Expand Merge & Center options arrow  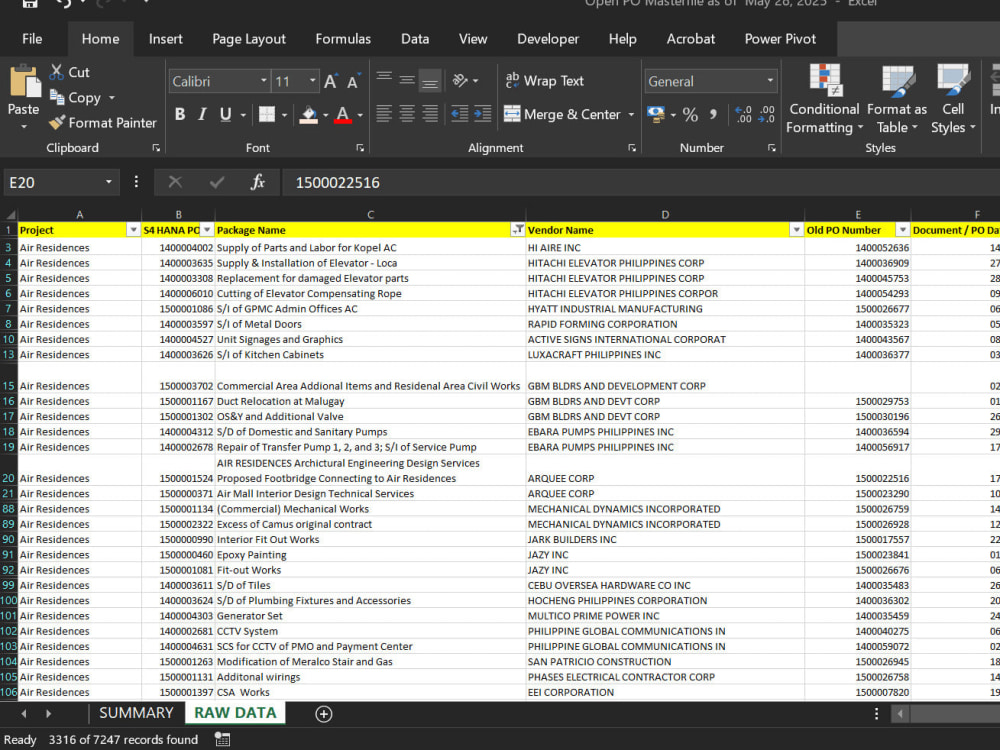[x=631, y=114]
